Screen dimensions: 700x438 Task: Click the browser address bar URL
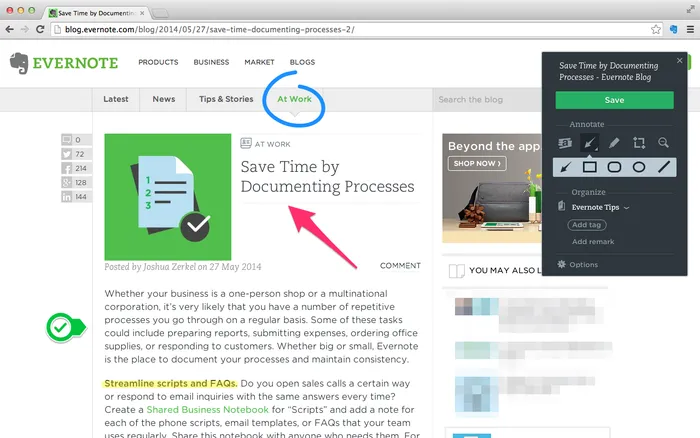point(210,29)
